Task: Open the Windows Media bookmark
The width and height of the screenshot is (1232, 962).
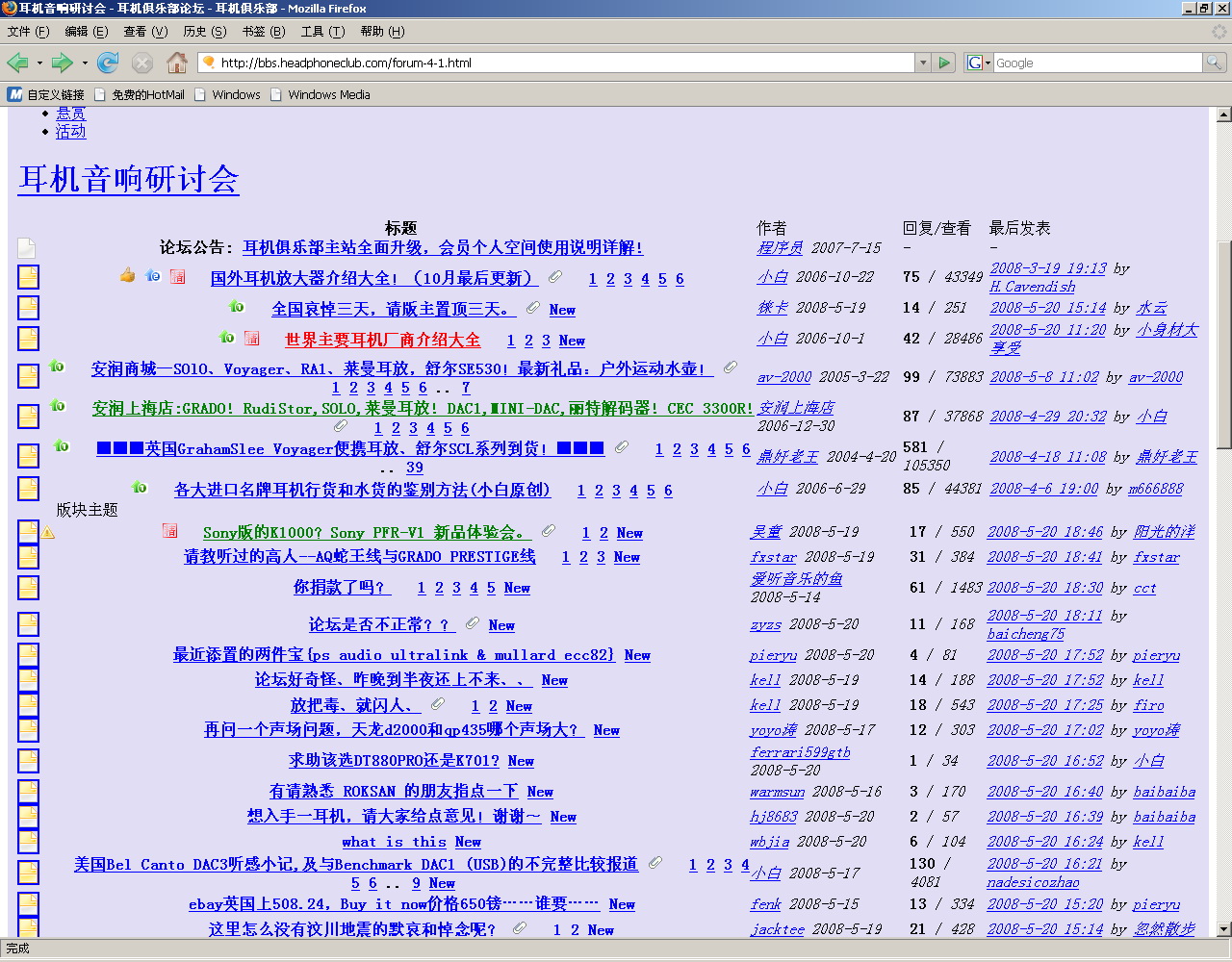Action: 320,94
